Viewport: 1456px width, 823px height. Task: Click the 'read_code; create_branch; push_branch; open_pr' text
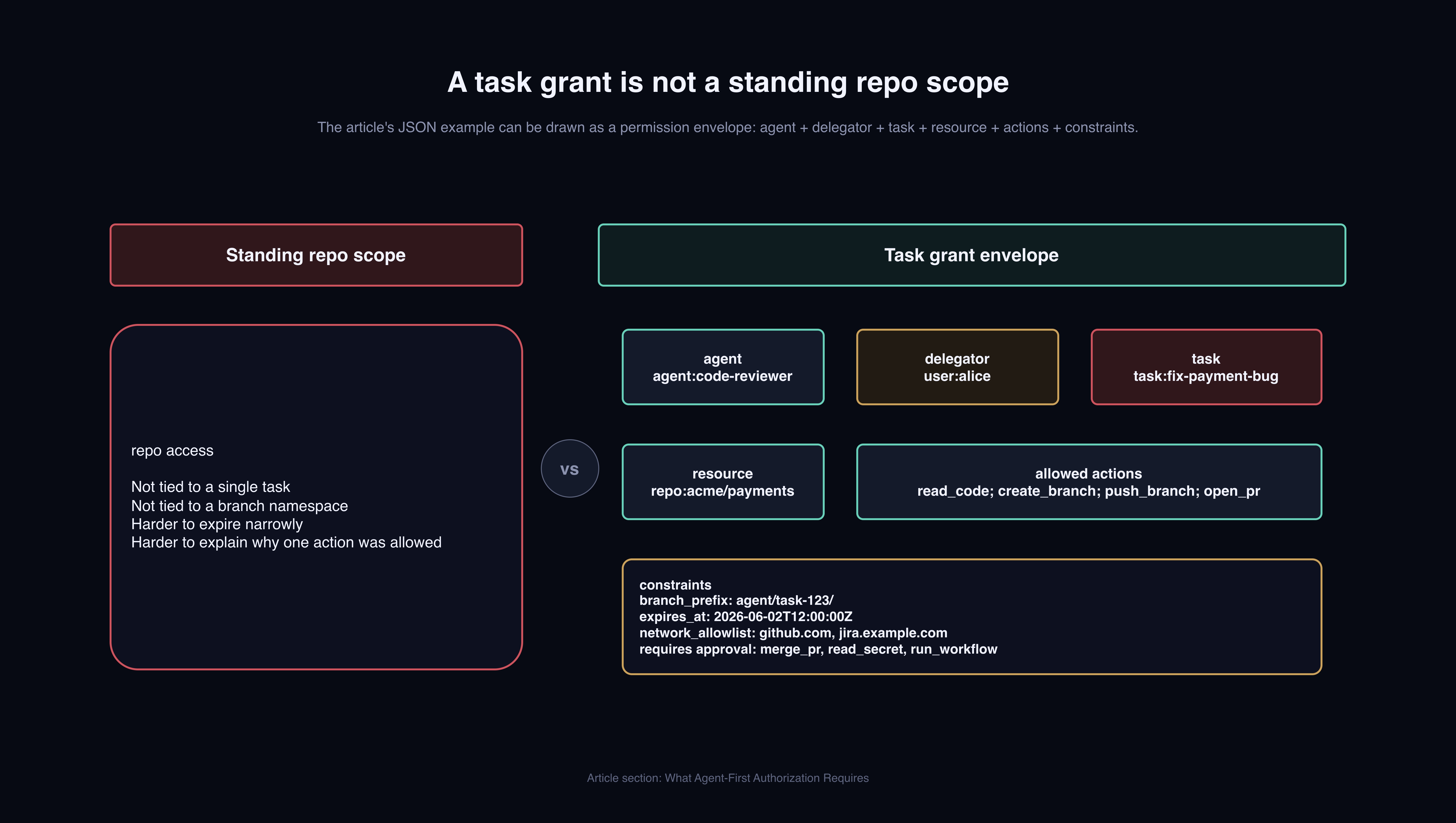[1088, 491]
